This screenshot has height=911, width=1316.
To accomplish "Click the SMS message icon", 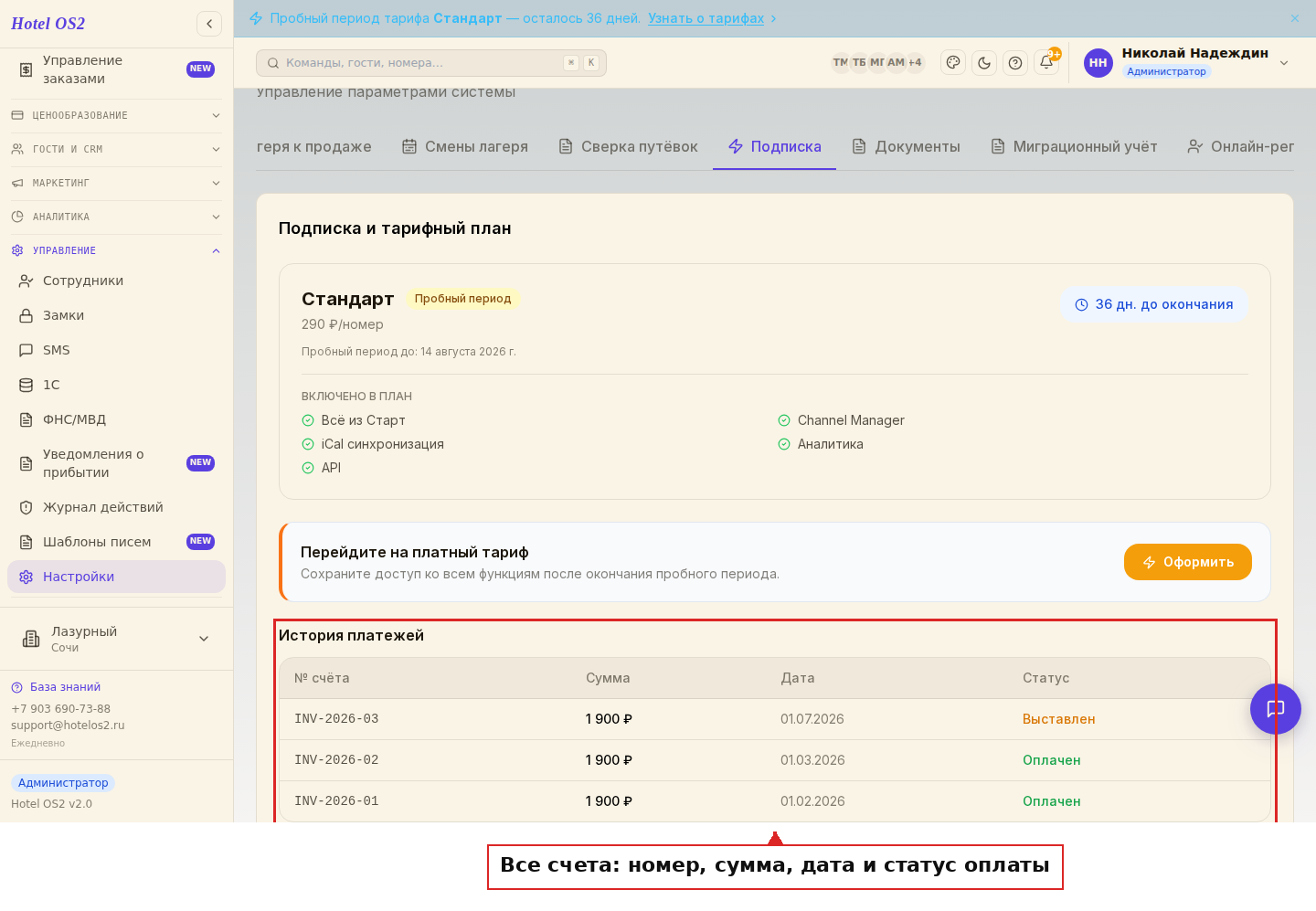I will (27, 350).
